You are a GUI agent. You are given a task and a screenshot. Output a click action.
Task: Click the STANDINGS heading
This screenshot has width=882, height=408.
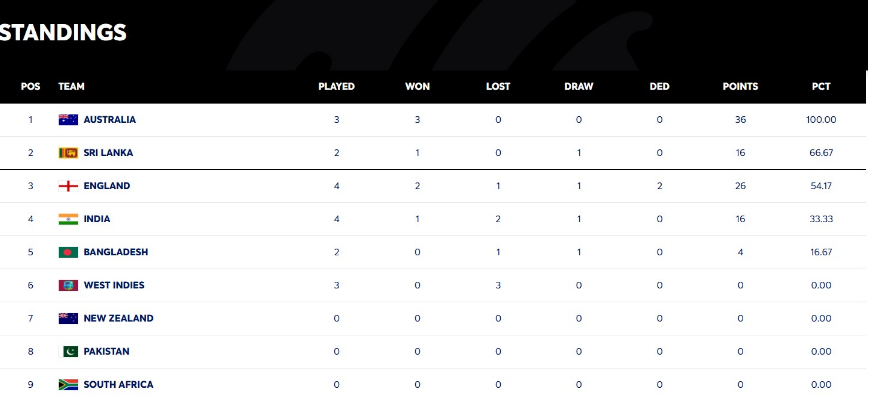(x=62, y=33)
